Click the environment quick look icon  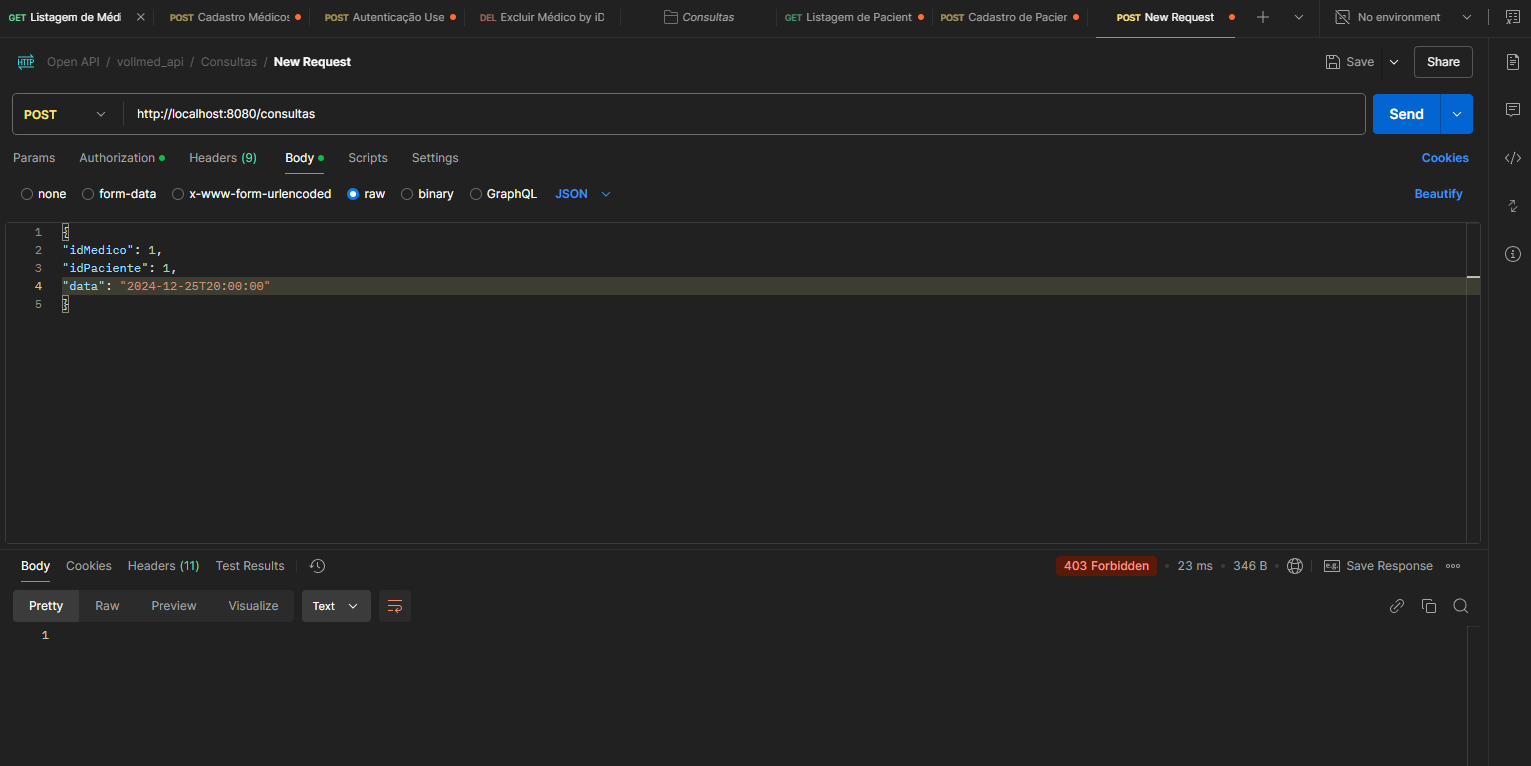pos(1513,17)
